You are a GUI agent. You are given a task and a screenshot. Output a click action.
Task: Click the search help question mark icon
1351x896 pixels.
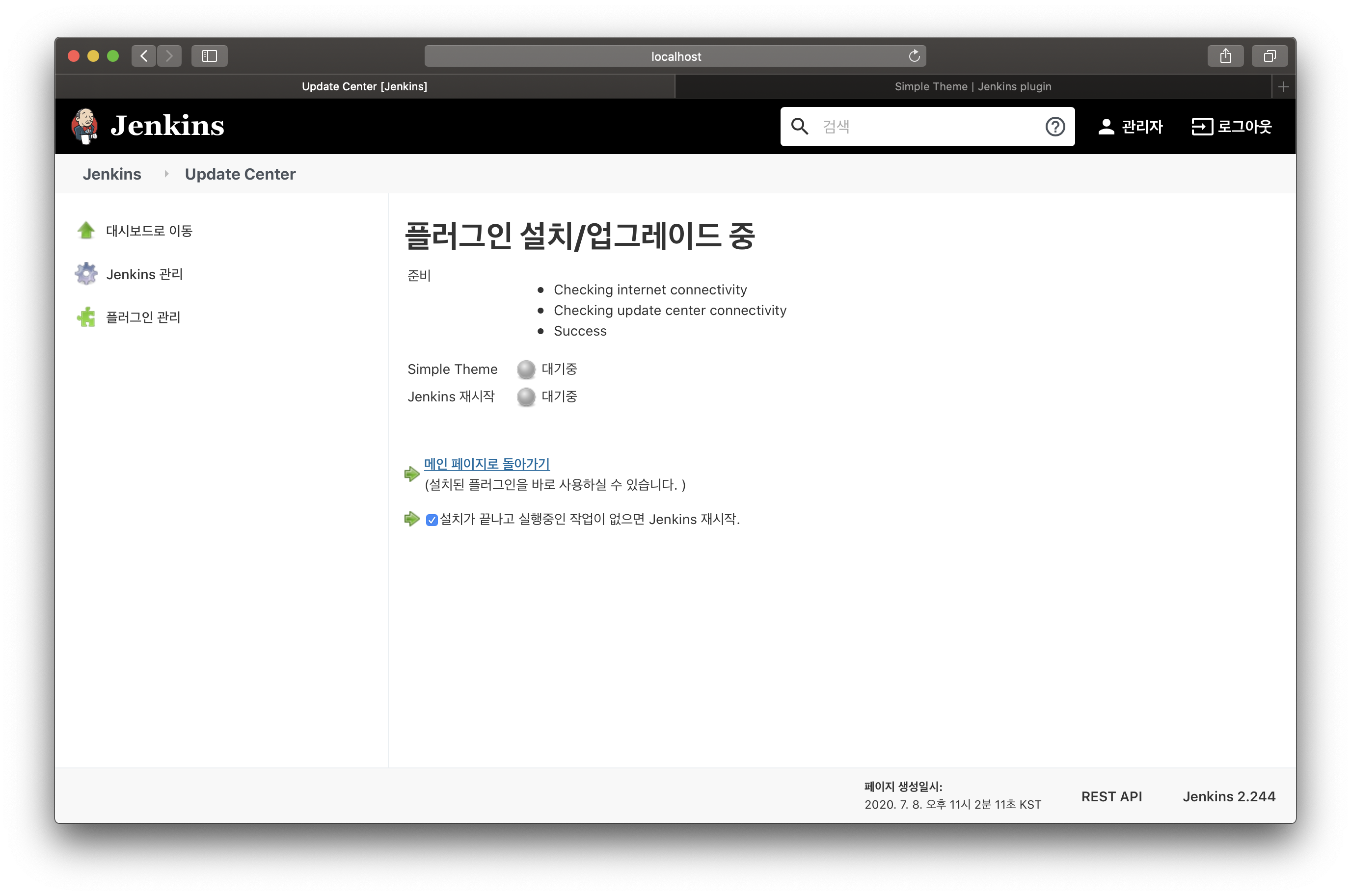click(1055, 126)
